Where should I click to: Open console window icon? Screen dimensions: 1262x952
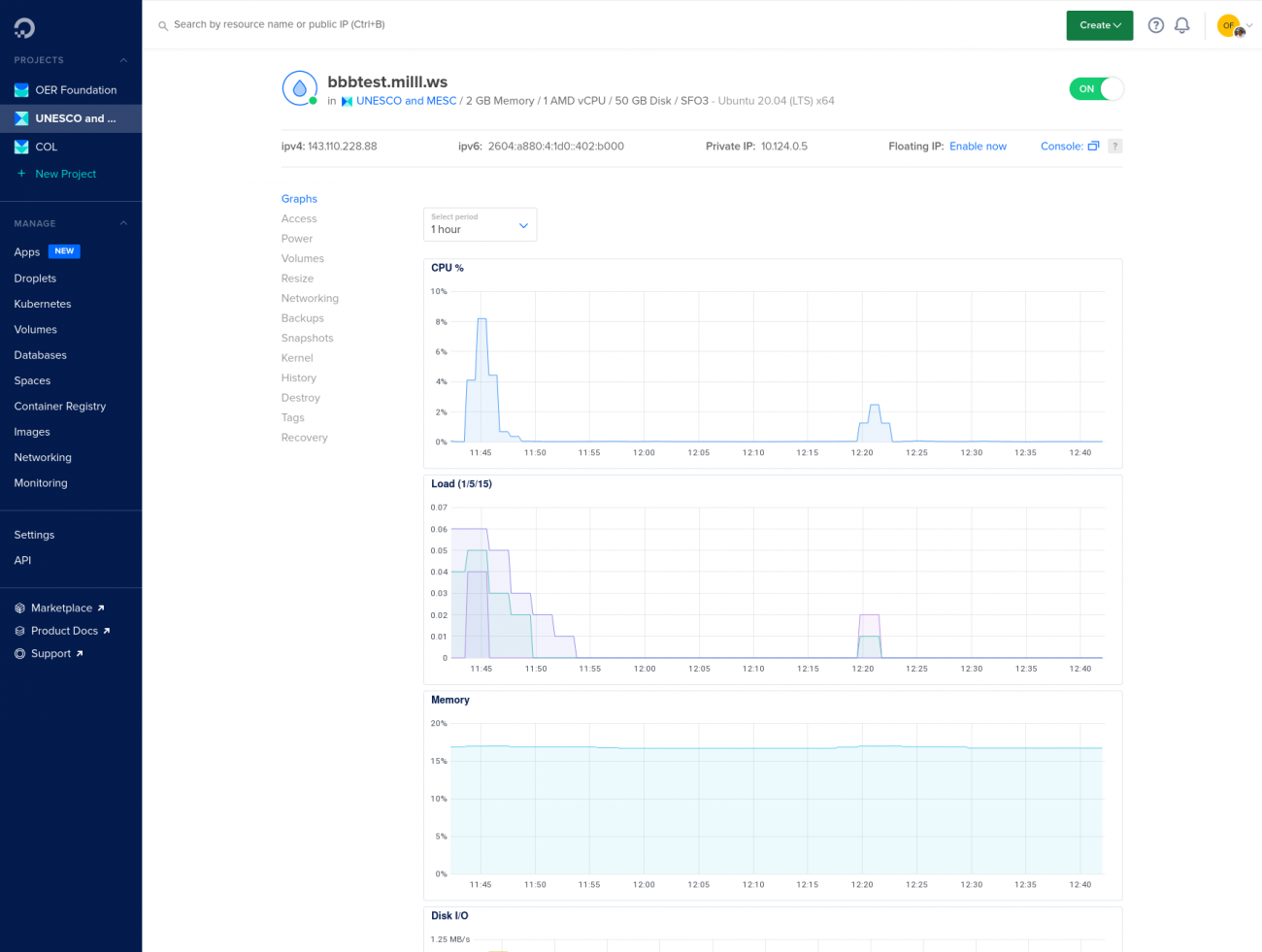(1093, 147)
